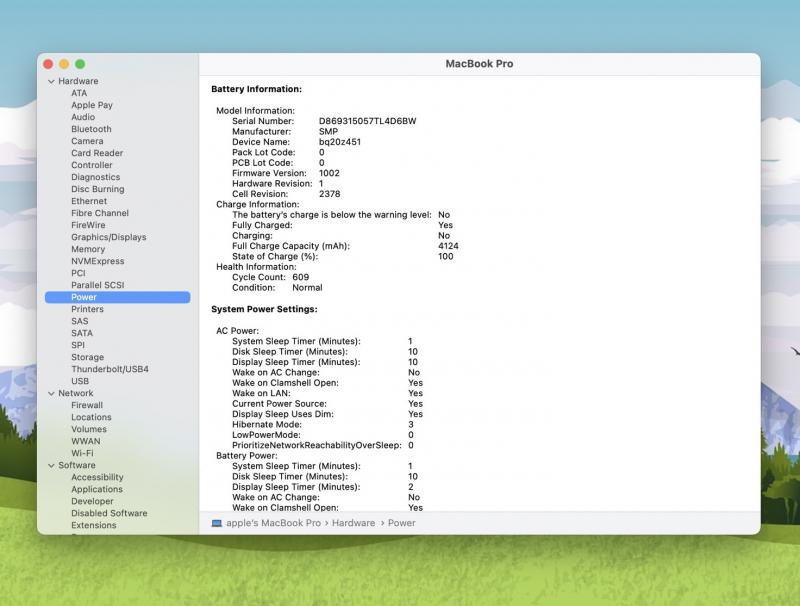Select Bluetooth in the Hardware list
Screen dimensions: 800x606
[x=91, y=129]
